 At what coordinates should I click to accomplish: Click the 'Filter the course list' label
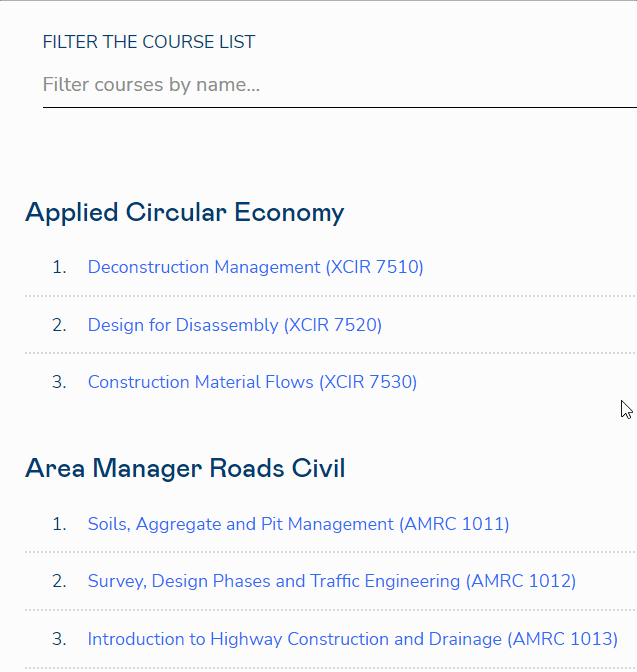[x=149, y=42]
